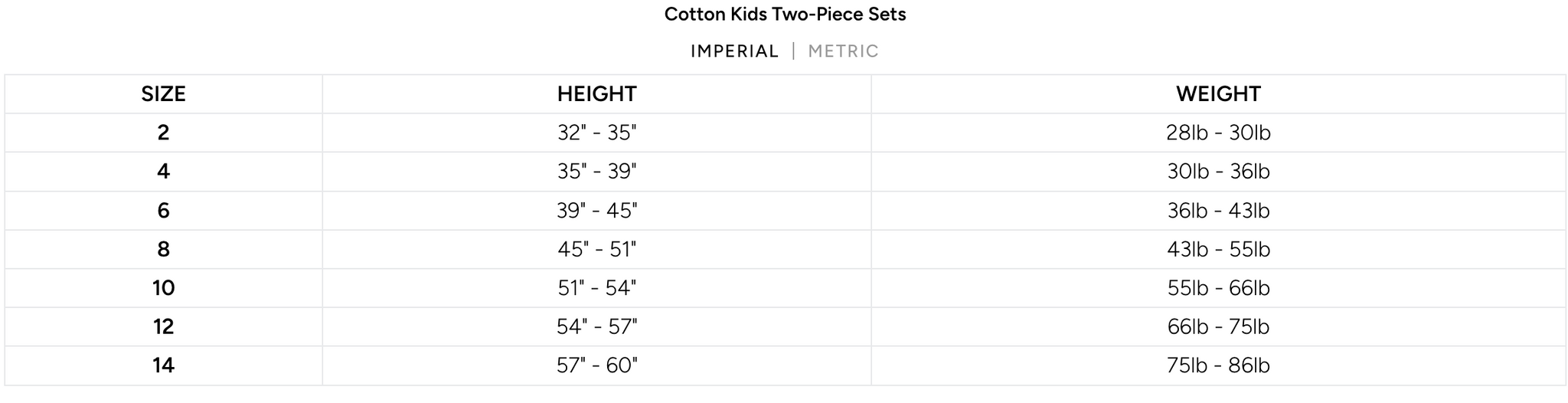Switch to the METRIC units tab
Image resolution: width=1568 pixels, height=403 pixels.
[843, 51]
